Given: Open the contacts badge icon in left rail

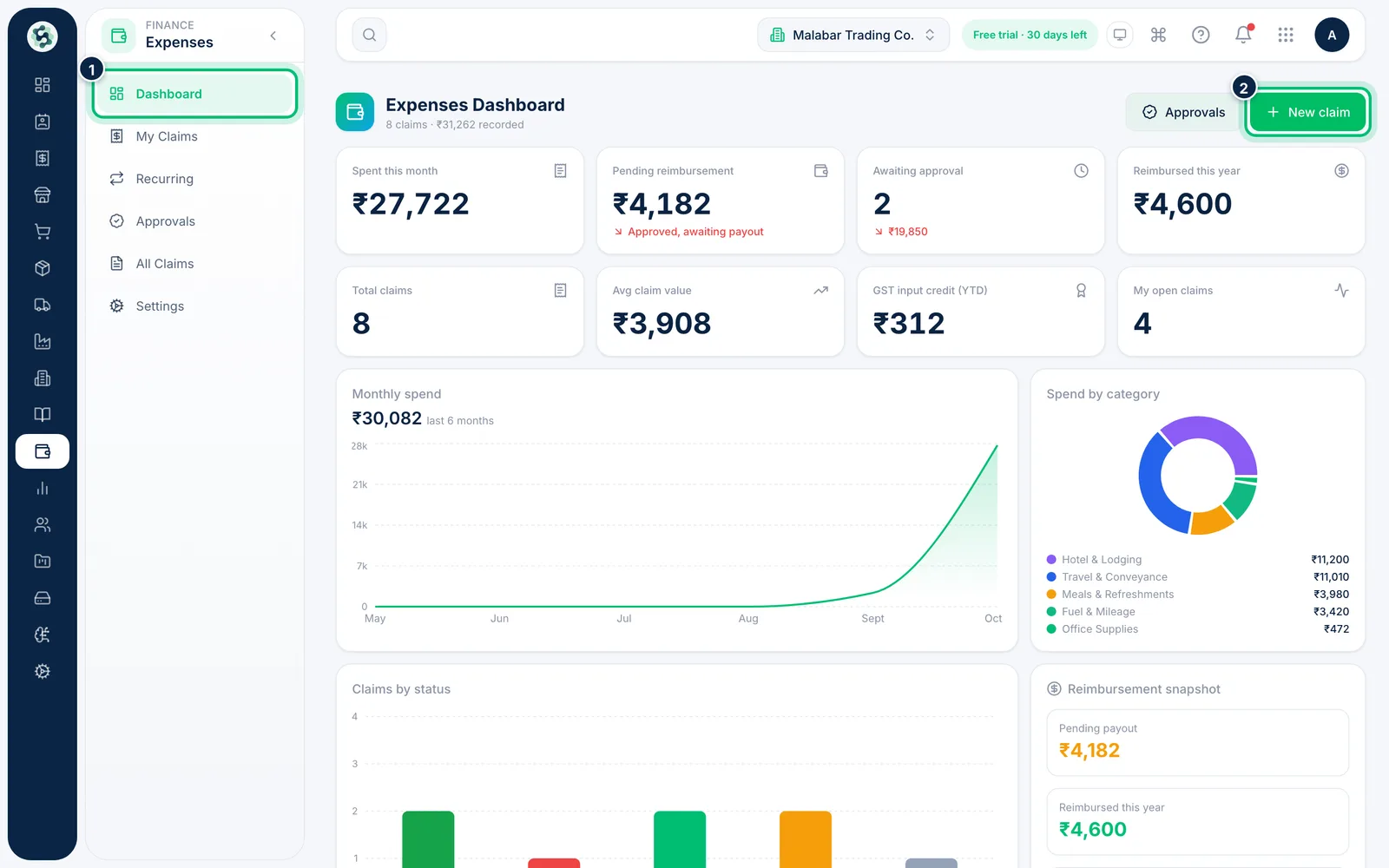Looking at the screenshot, I should click(x=42, y=122).
